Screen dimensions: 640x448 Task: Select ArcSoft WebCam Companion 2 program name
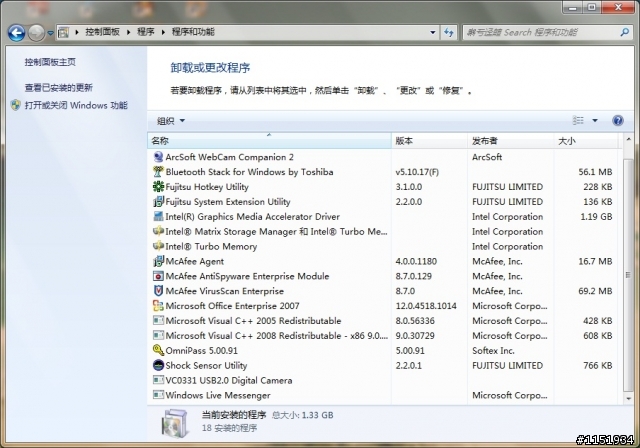click(229, 157)
